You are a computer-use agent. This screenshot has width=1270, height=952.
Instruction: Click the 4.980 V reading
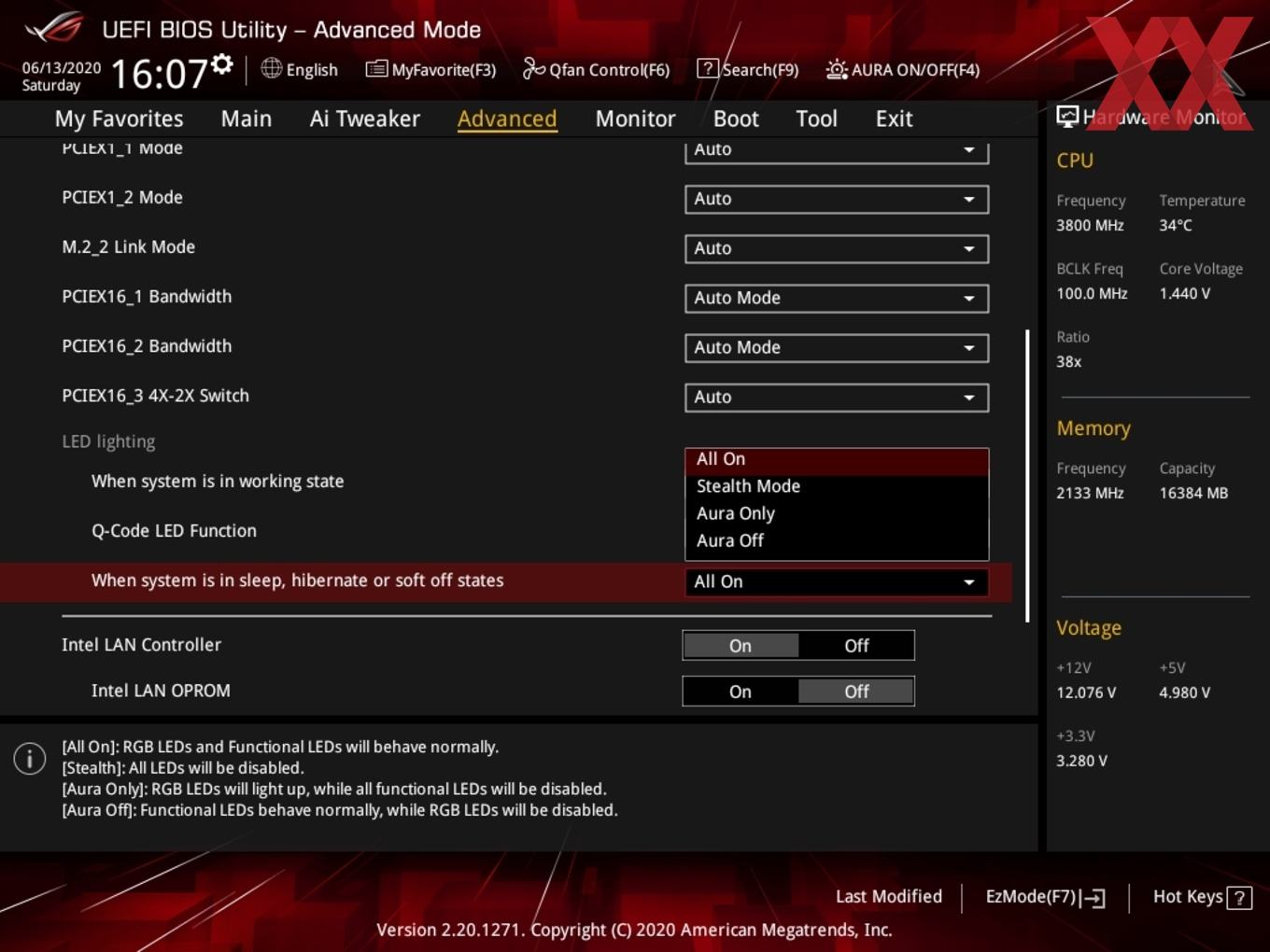pos(1184,693)
